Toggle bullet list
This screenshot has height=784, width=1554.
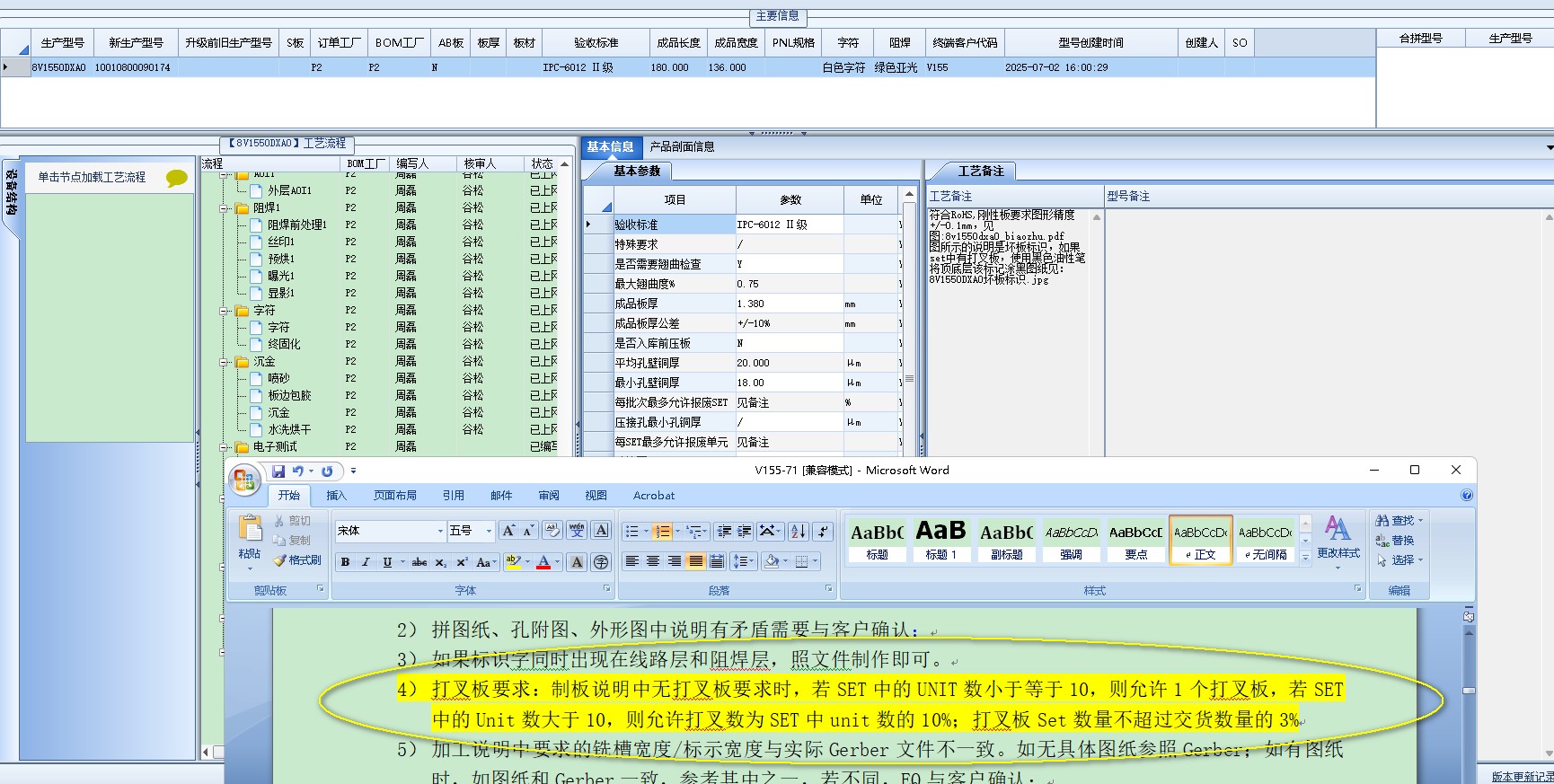click(x=631, y=532)
